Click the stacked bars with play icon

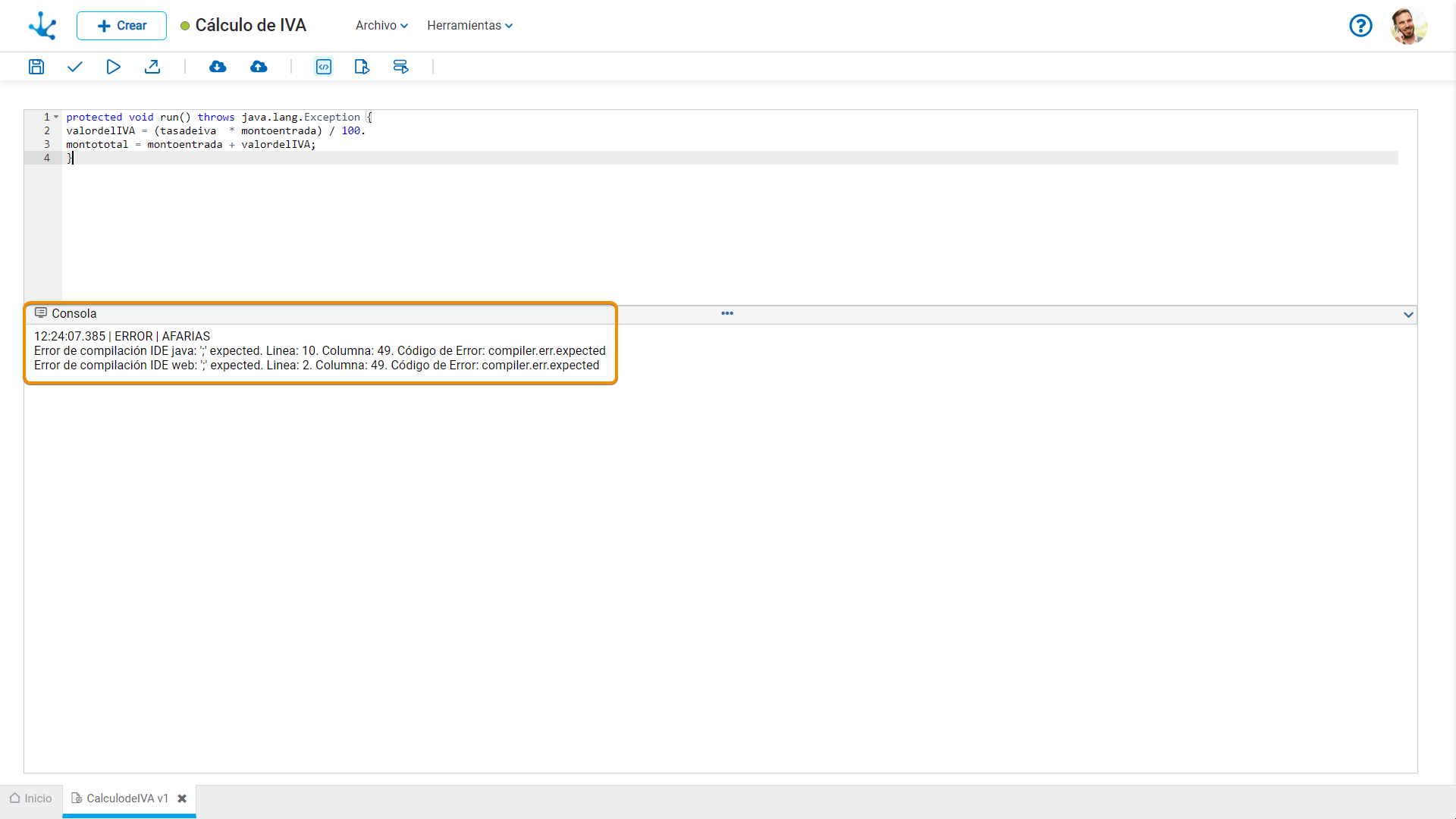[x=400, y=67]
